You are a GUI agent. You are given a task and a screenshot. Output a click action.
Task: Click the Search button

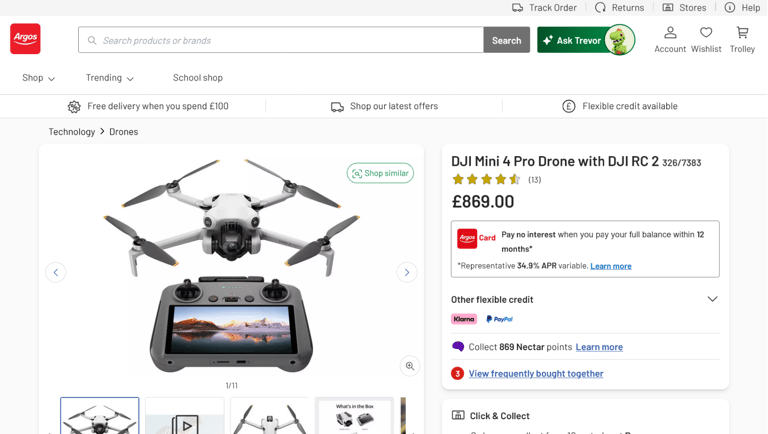[506, 40]
